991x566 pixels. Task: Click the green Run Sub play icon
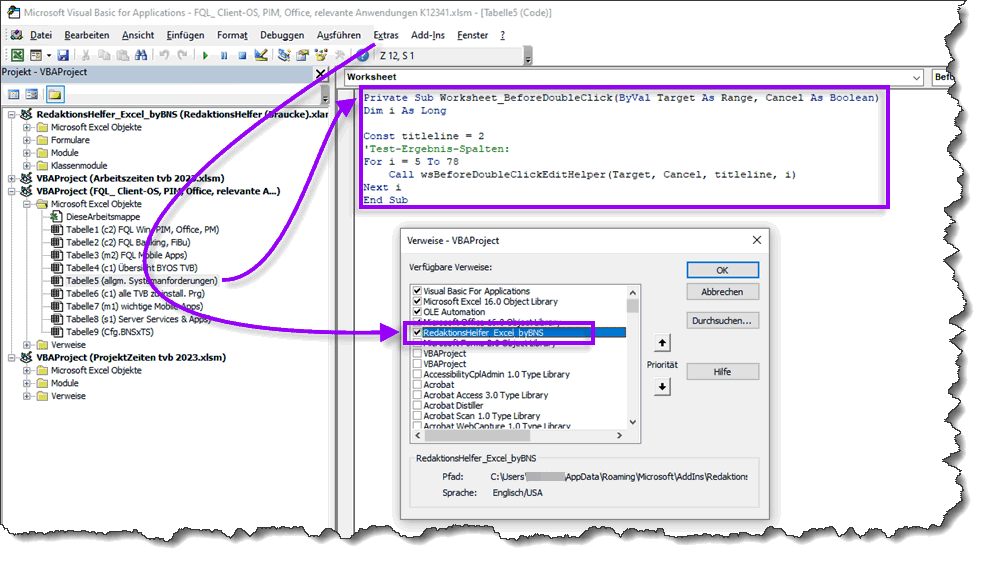[x=205, y=56]
